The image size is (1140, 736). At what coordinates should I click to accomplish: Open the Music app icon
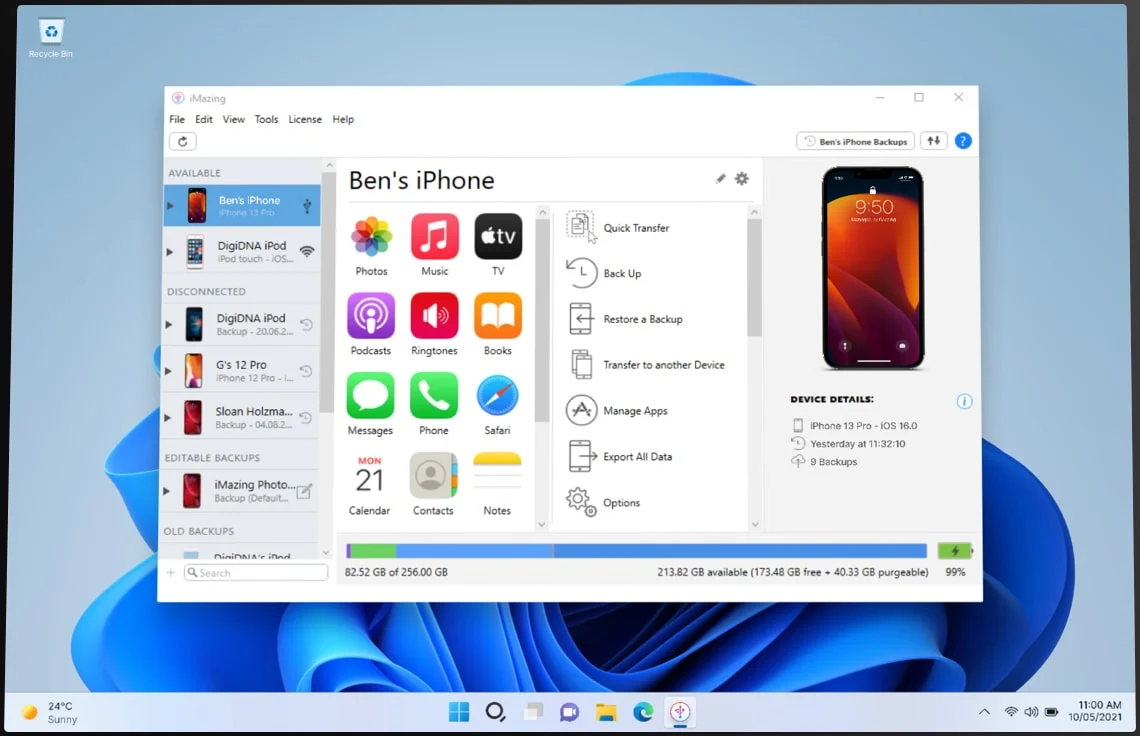[435, 237]
